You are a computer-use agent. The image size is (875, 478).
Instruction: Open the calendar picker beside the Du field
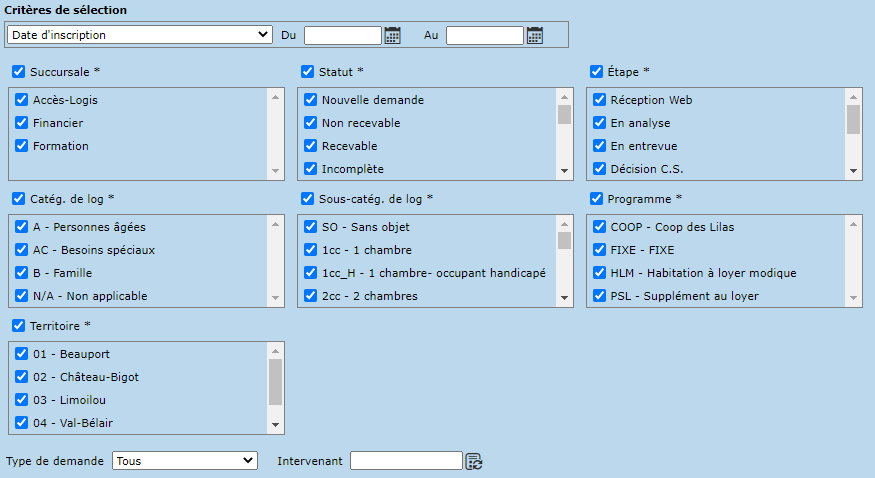[393, 35]
